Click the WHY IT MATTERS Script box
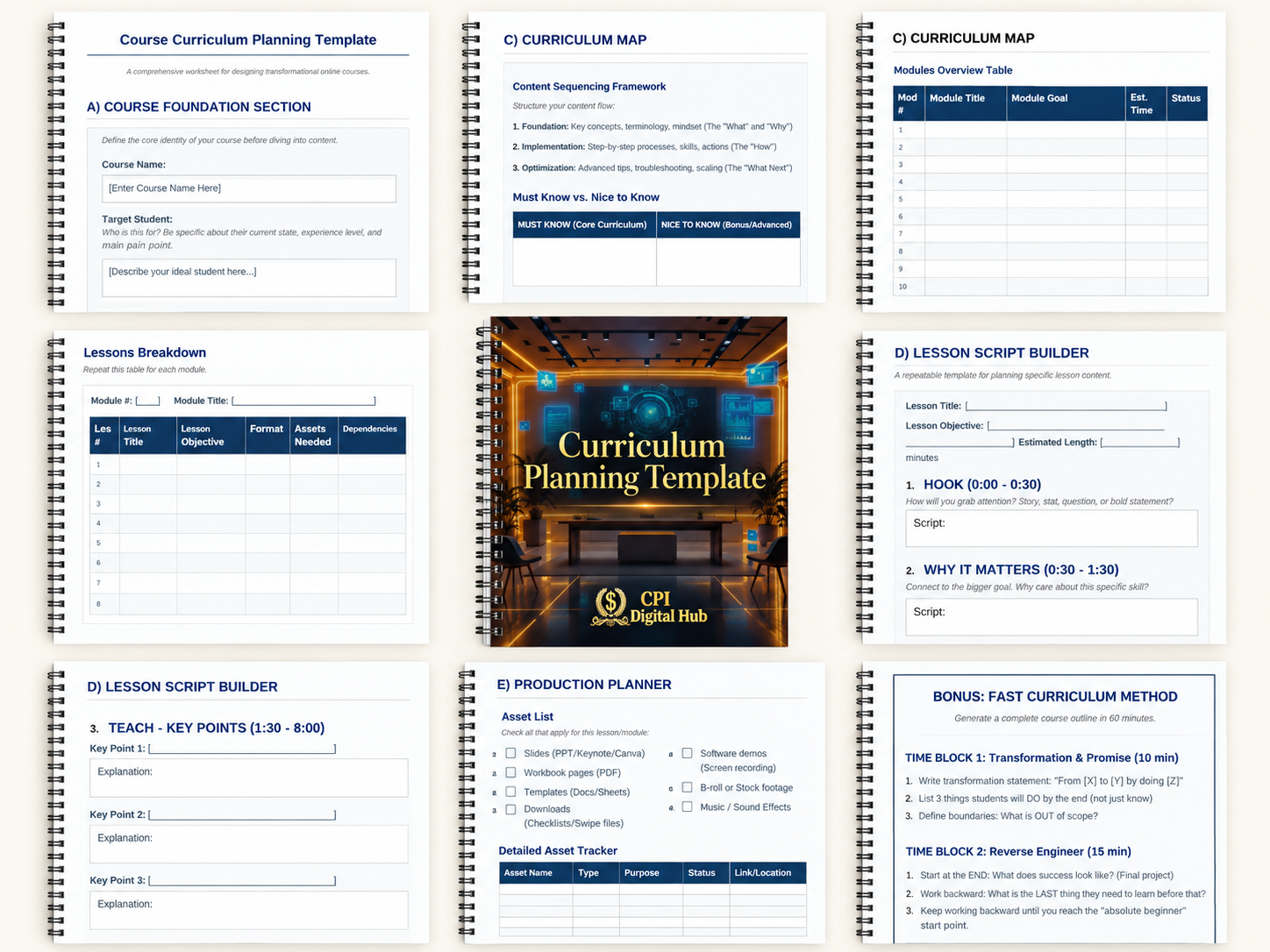 [x=1052, y=617]
